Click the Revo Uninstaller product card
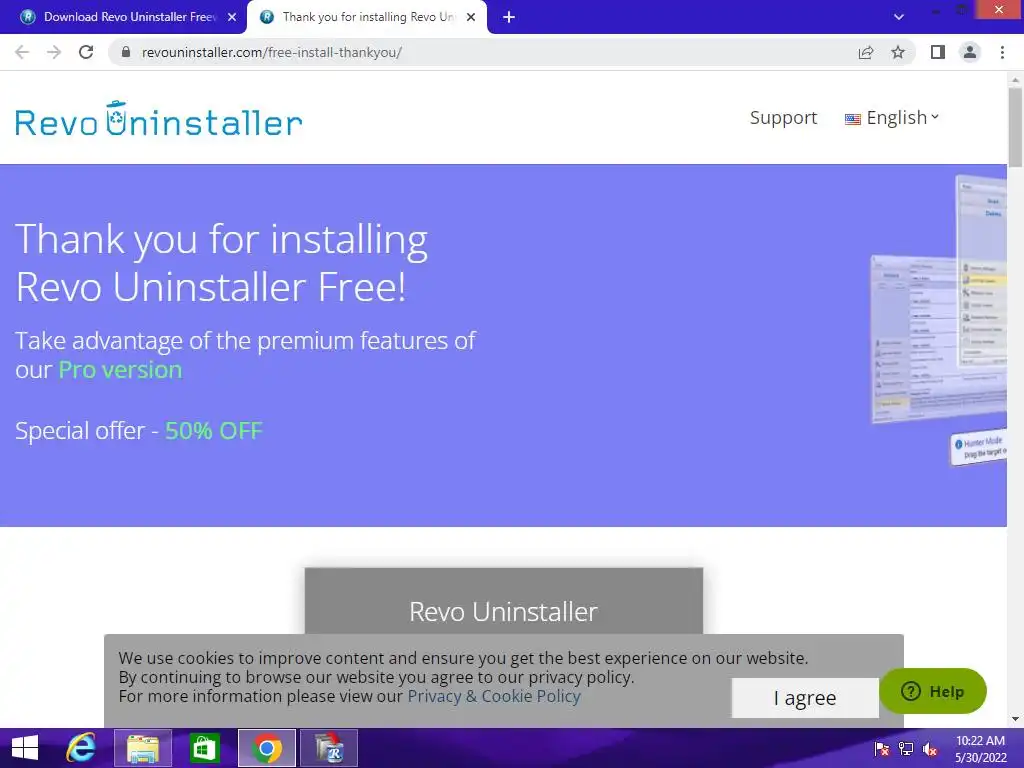Viewport: 1024px width, 768px height. (x=504, y=601)
